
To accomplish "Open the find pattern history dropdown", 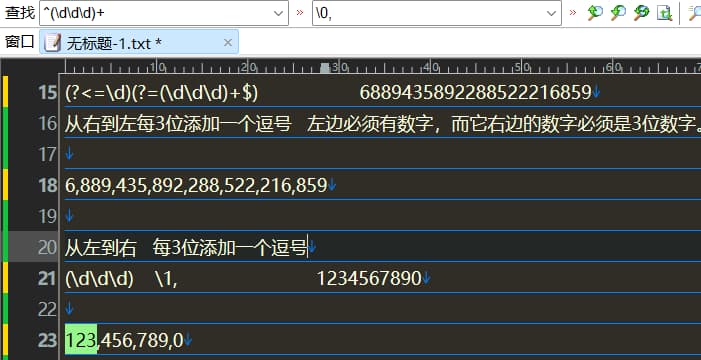I will click(279, 13).
